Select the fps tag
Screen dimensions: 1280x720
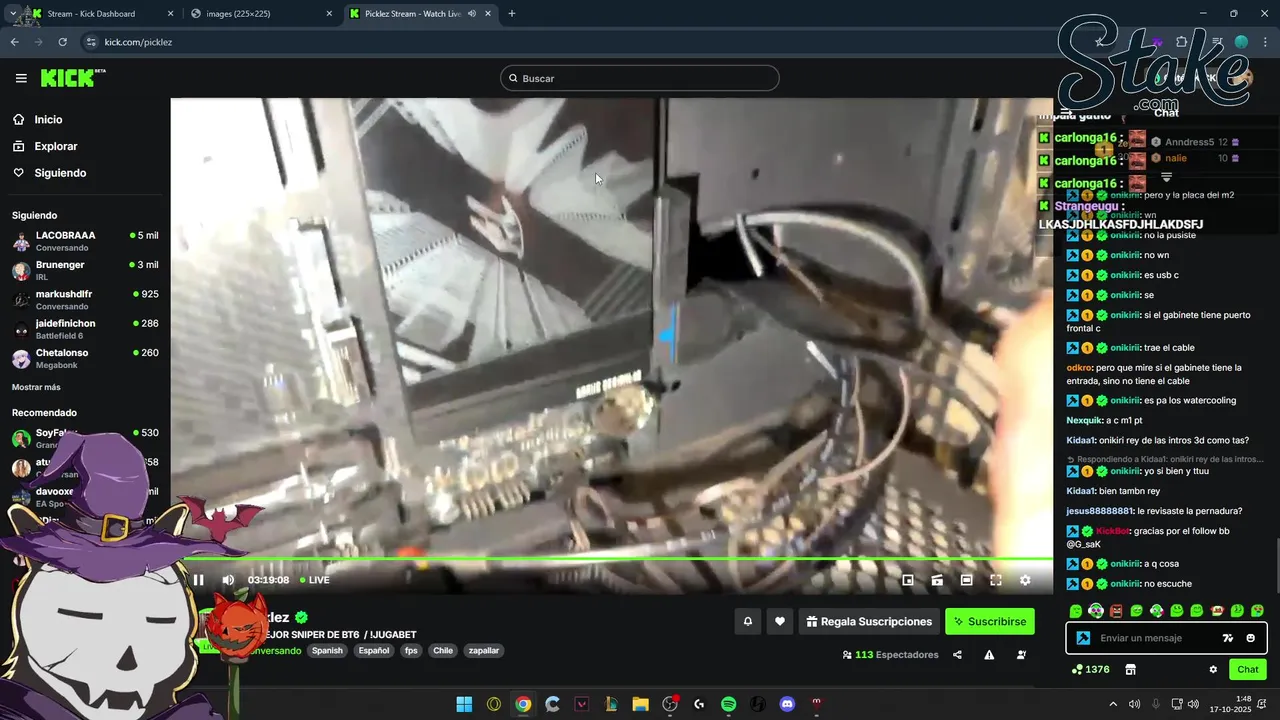[x=411, y=650]
